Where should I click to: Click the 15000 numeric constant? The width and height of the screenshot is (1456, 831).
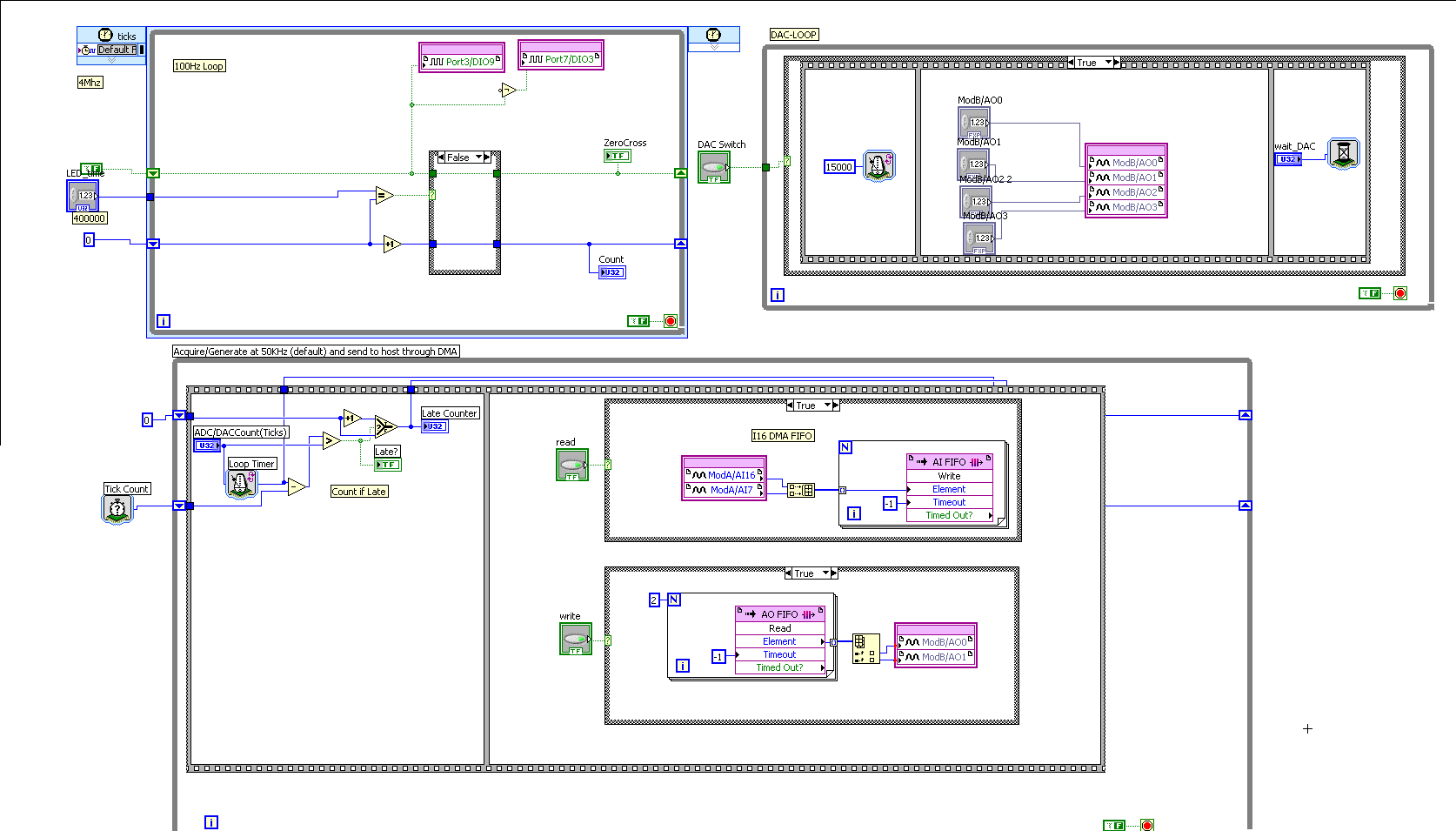click(839, 167)
